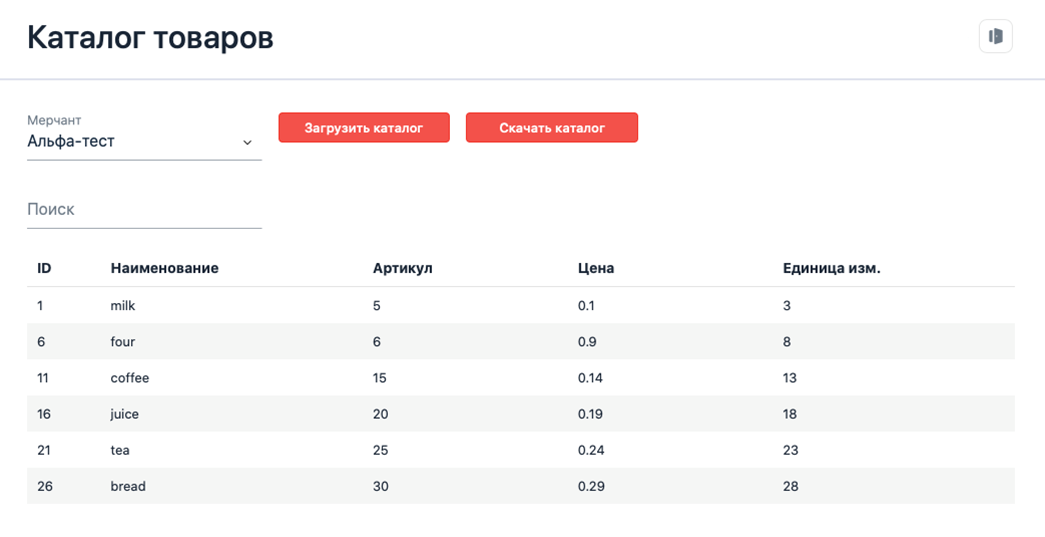This screenshot has width=1045, height=537.
Task: Select the milk product row
Action: 521,306
